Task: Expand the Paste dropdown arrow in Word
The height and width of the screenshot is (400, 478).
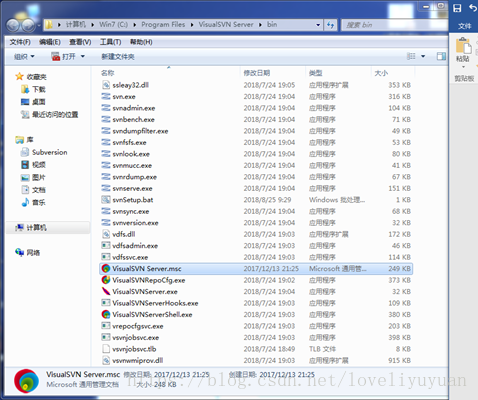Action: coord(463,67)
